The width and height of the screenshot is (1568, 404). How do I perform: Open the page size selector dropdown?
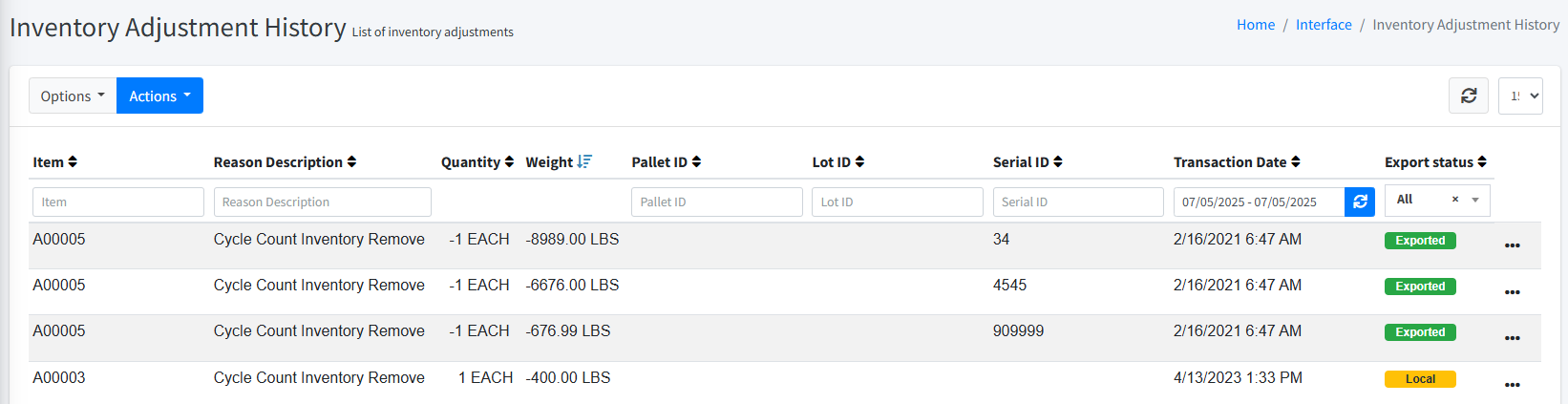[1520, 96]
